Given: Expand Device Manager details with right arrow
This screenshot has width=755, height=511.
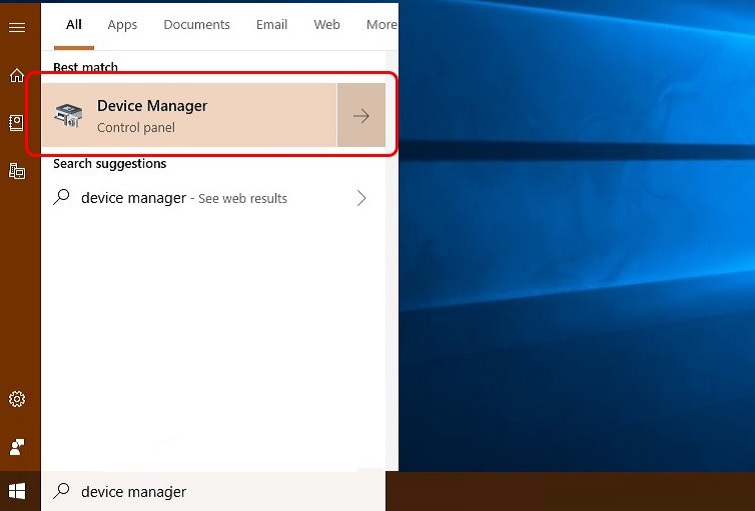Looking at the screenshot, I should pyautogui.click(x=361, y=116).
